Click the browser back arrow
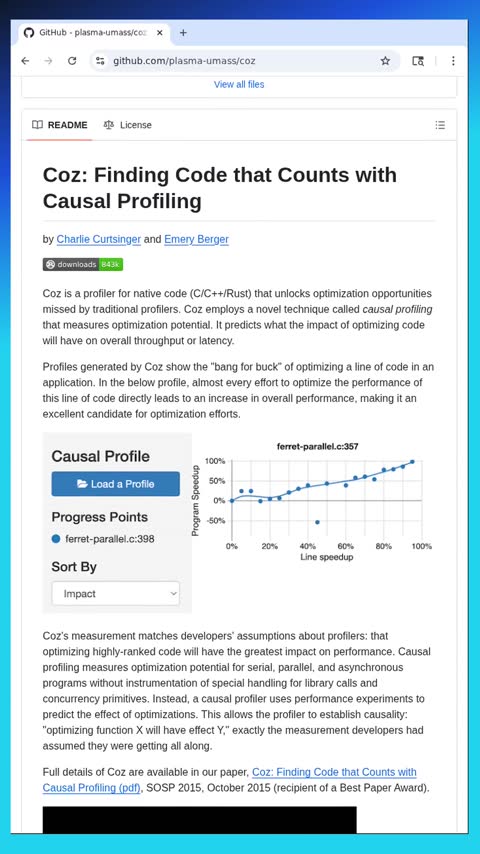480x854 pixels. pos(25,61)
